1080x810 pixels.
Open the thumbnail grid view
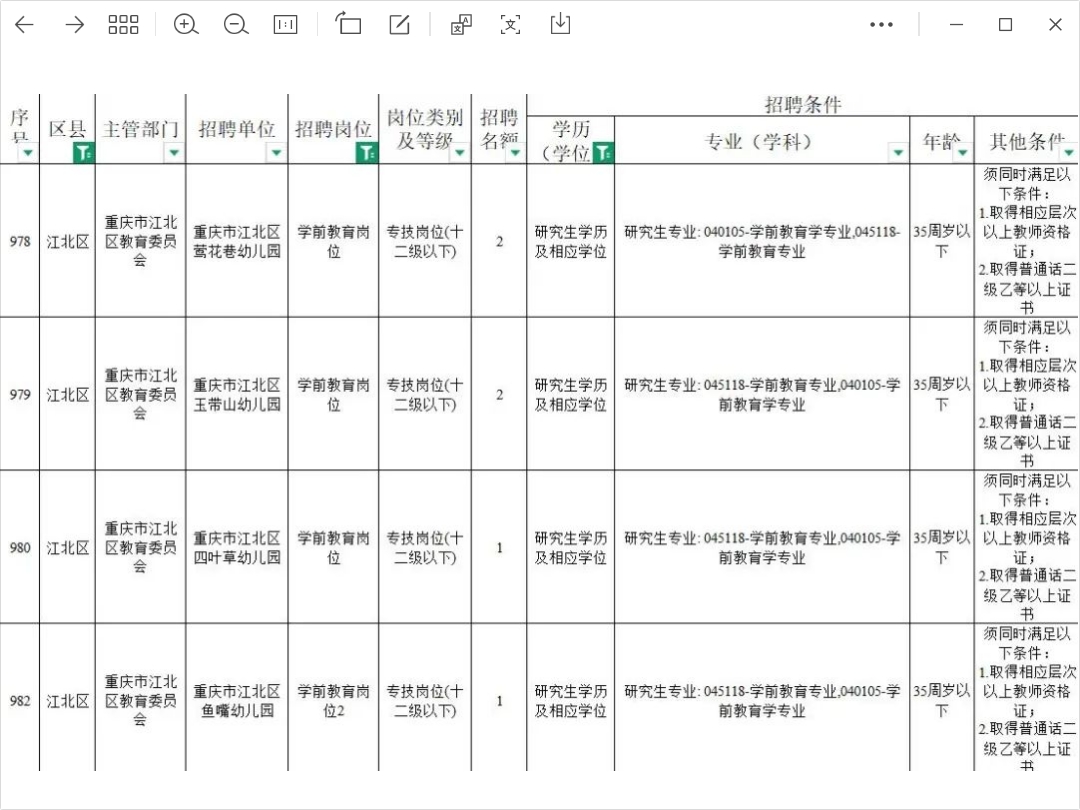123,24
